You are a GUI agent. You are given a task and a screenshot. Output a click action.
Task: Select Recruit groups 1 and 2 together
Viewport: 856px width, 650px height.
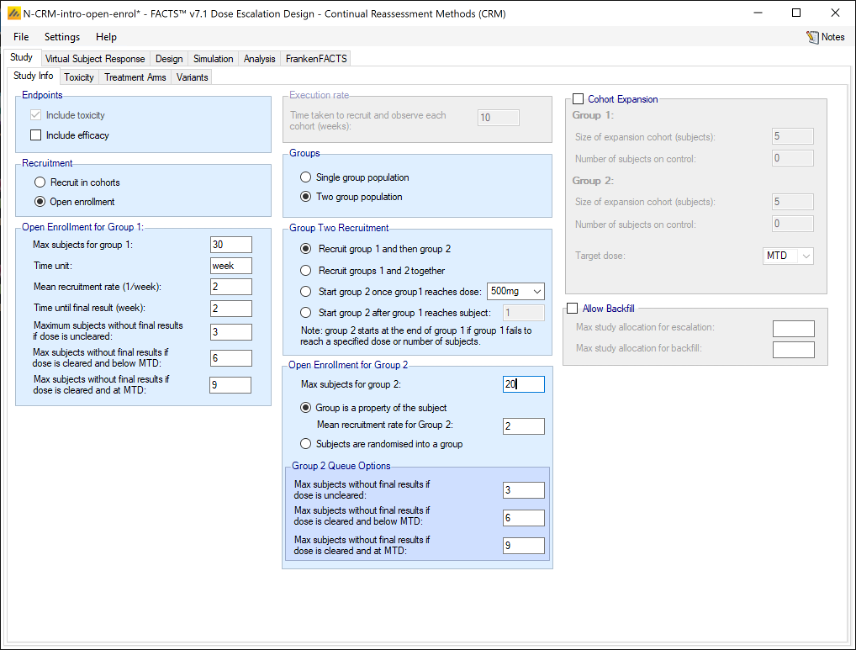[x=306, y=270]
